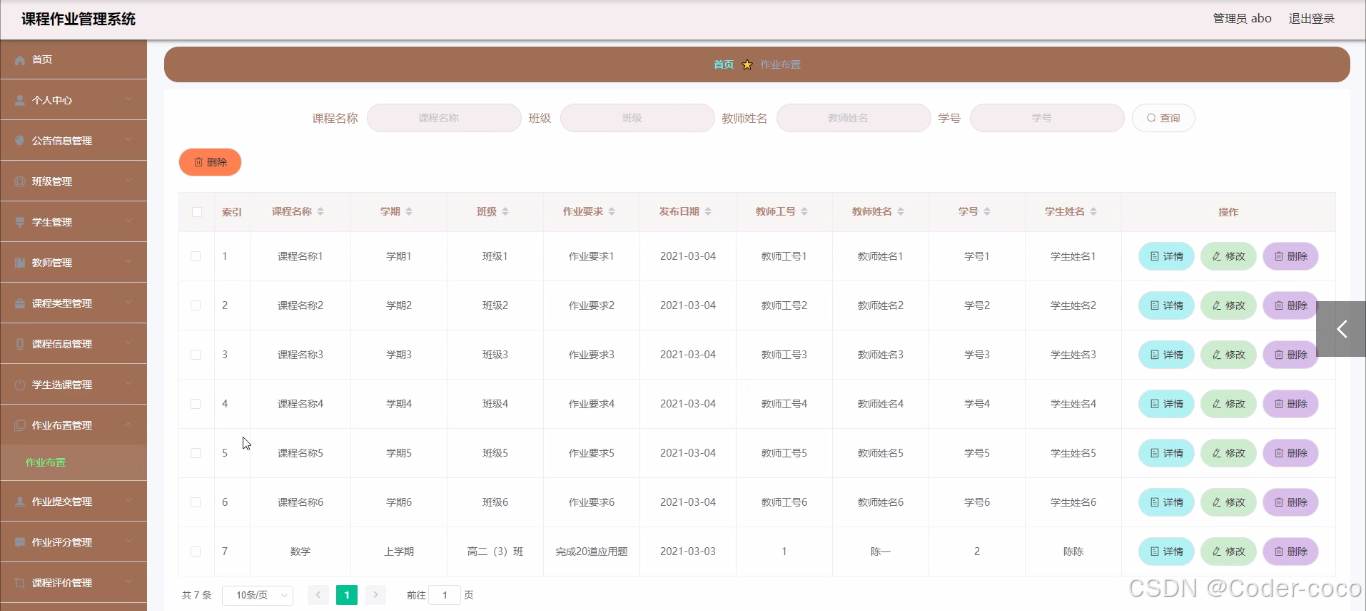Screen dimensions: 1366x611
Task: Click the icon beside 学生选课管理
Action: pos(20,385)
